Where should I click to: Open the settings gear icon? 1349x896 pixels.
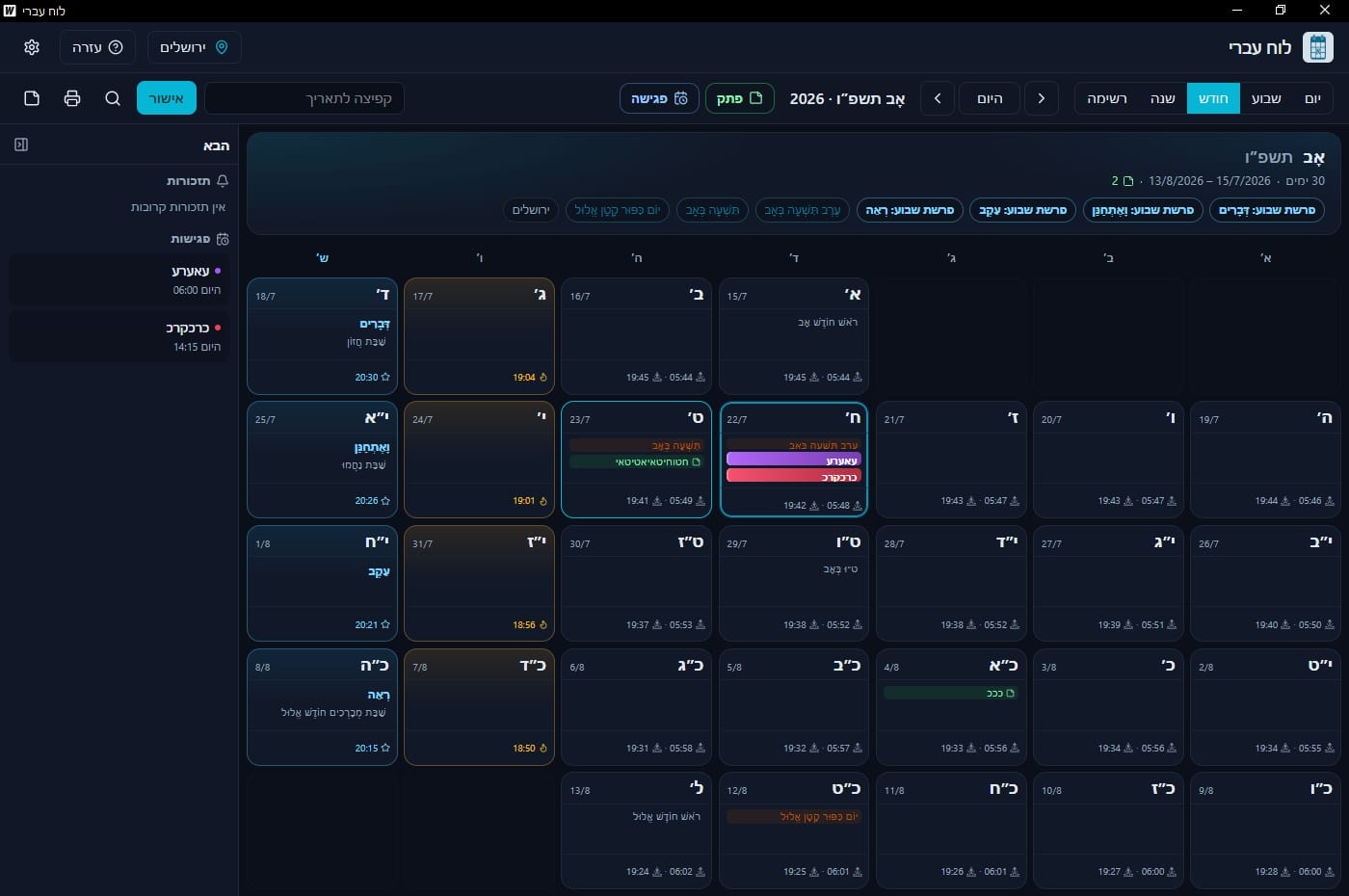click(x=32, y=47)
